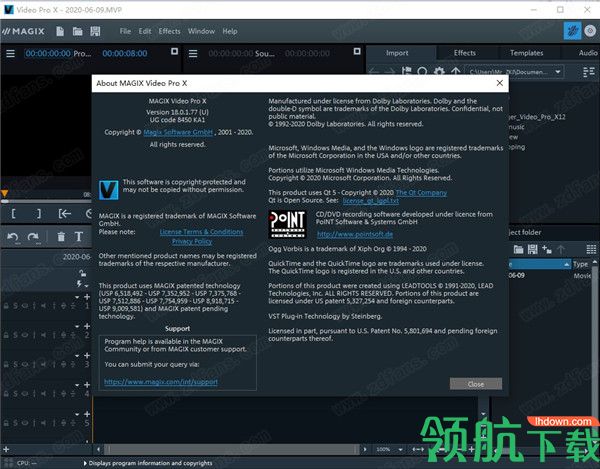Screen dimensions: 600x469
Task: Click Media Pool flag link icon
Action: coord(406,71)
